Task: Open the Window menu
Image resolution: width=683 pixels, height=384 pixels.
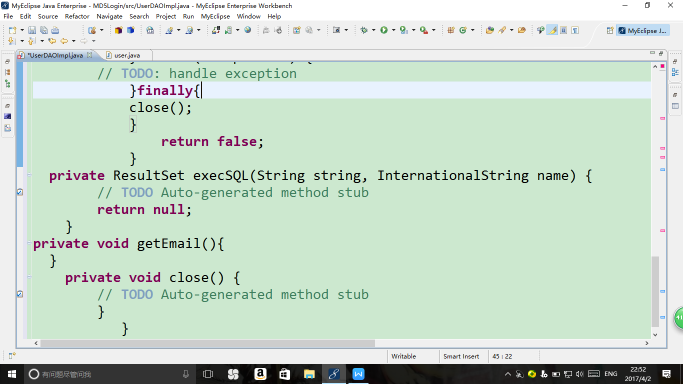Action: [x=248, y=17]
